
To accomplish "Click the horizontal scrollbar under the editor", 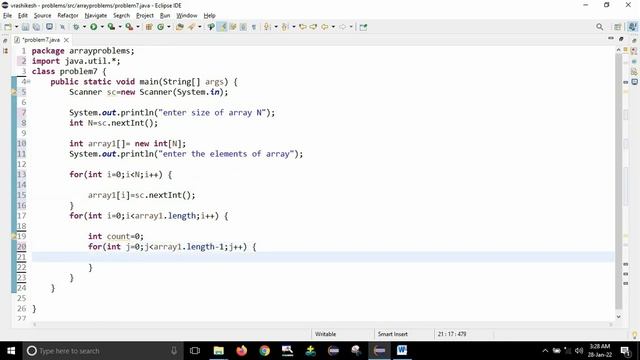I will (322, 324).
